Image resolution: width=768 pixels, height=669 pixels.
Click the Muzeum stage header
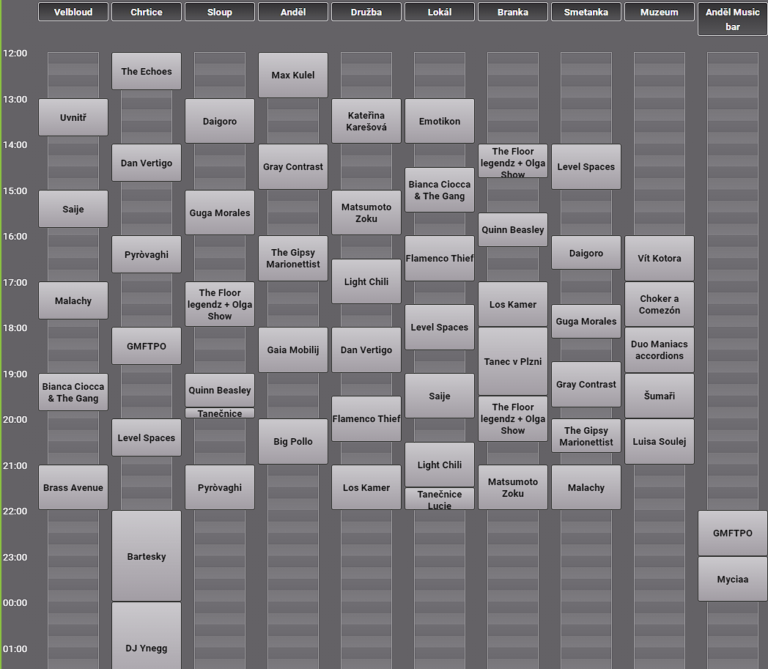pyautogui.click(x=659, y=12)
